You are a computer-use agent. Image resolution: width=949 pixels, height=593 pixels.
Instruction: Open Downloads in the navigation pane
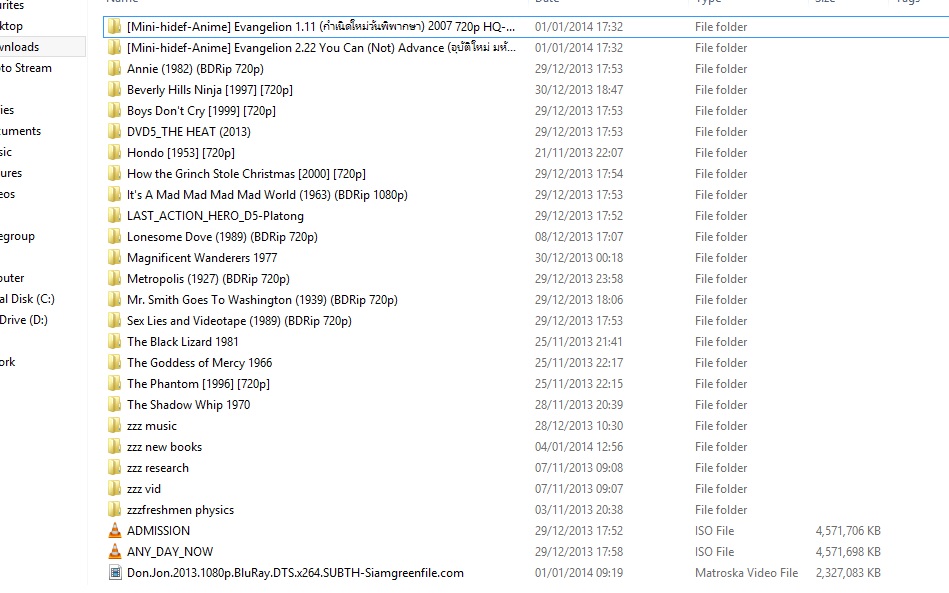tap(19, 47)
